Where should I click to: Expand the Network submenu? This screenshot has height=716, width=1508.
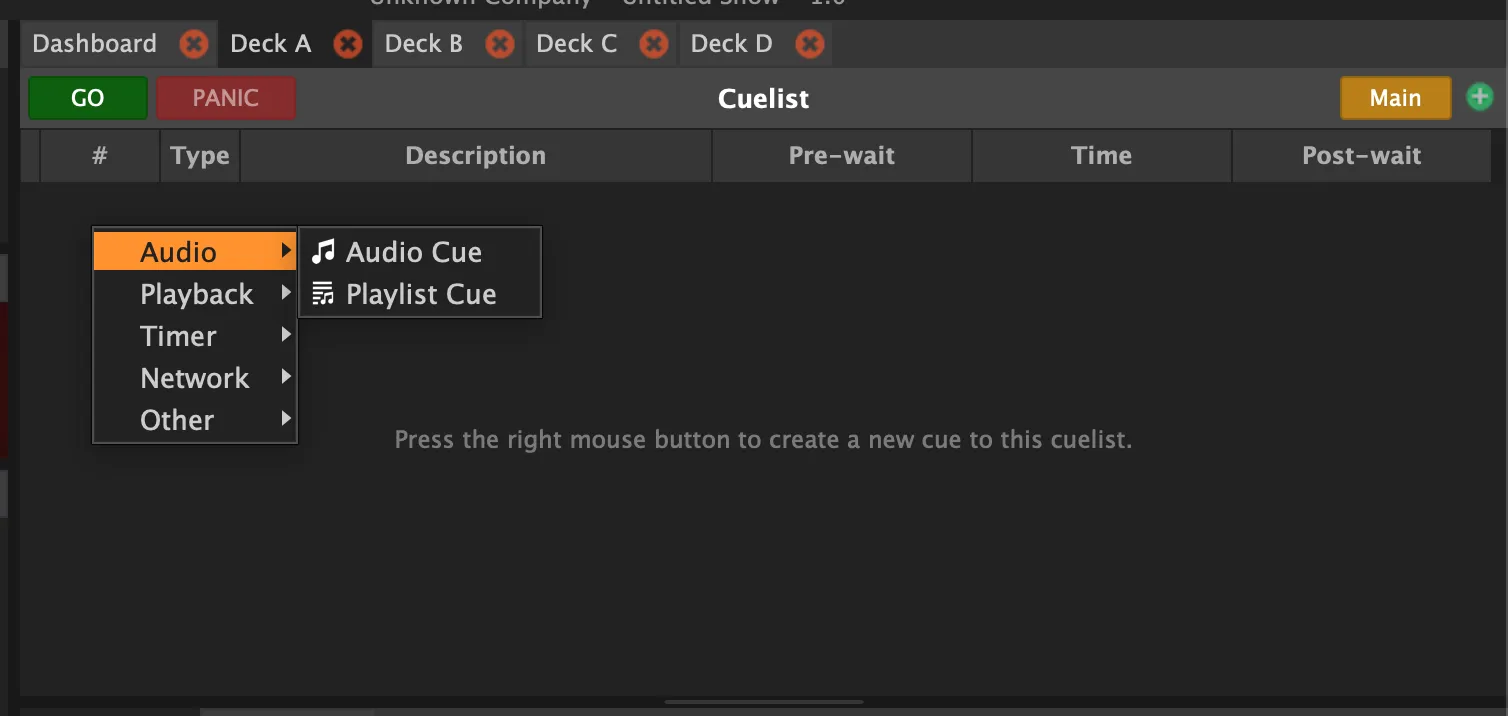[195, 378]
